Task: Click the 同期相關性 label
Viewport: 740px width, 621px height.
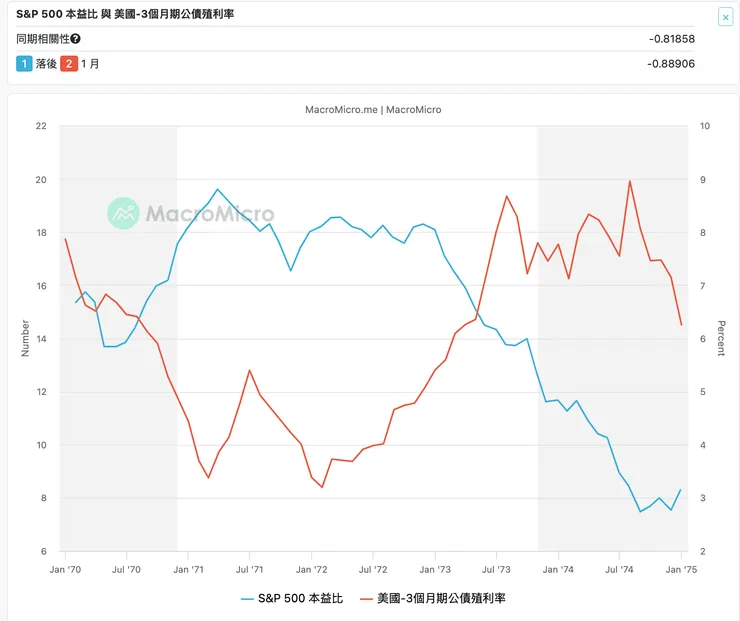Action: pyautogui.click(x=43, y=39)
